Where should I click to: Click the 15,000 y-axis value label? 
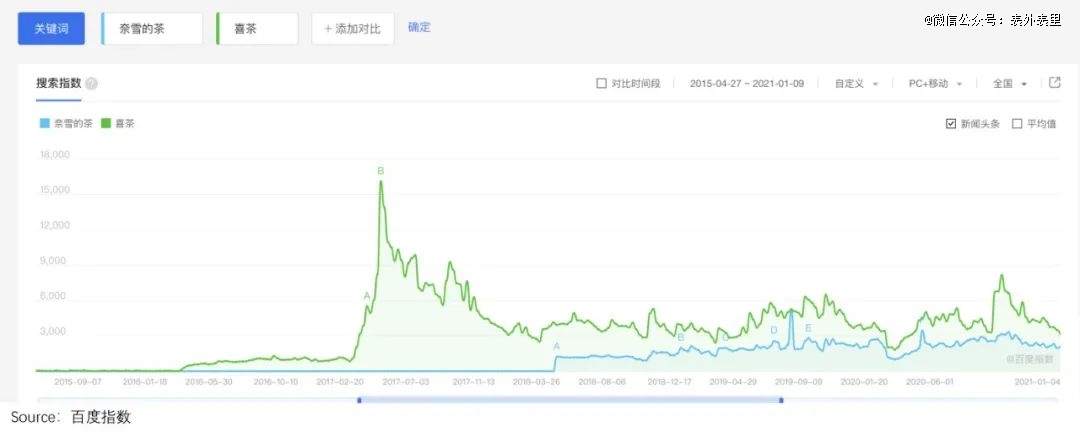pyautogui.click(x=56, y=190)
